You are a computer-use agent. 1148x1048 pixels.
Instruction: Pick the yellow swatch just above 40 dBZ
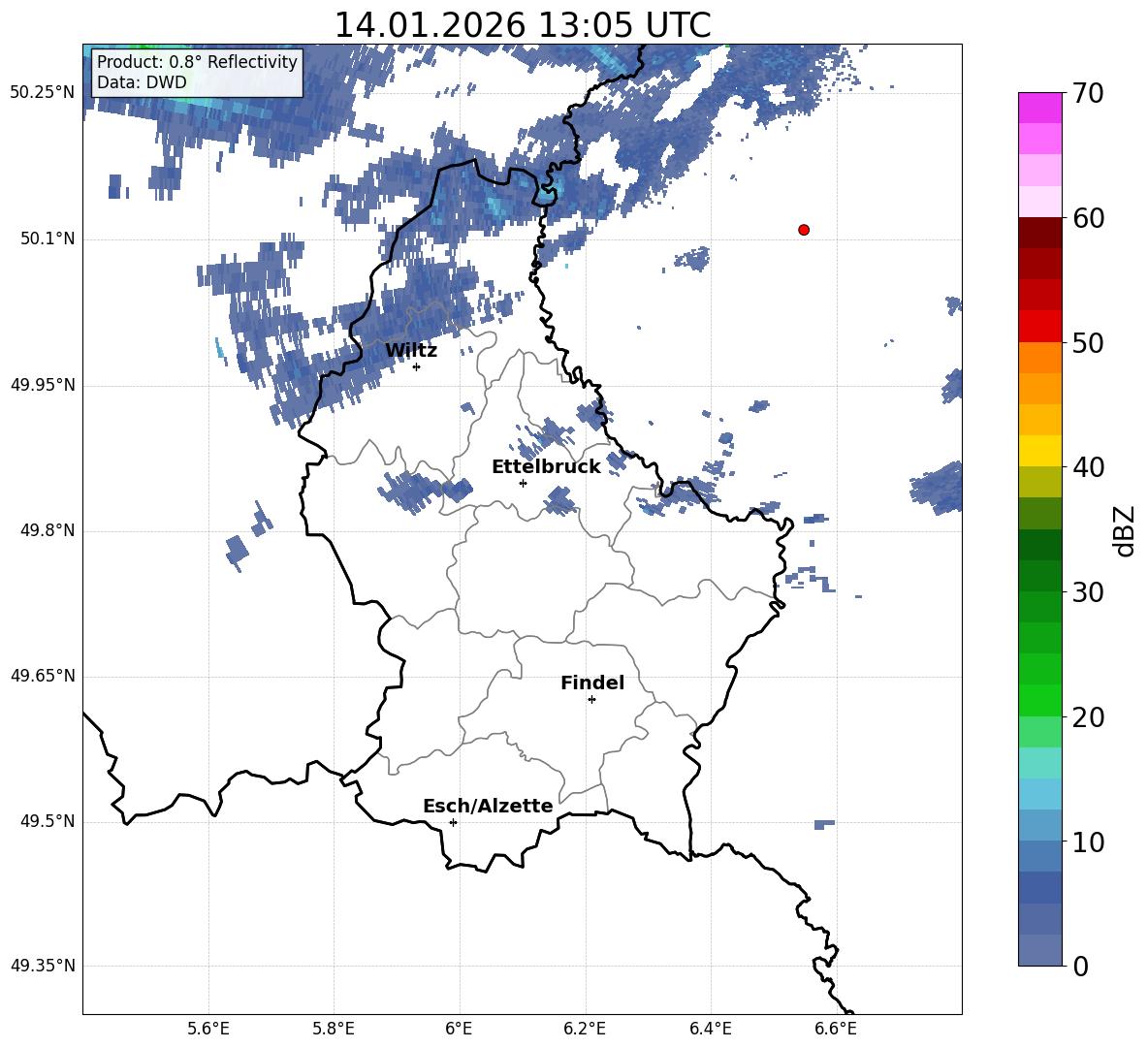point(1040,451)
